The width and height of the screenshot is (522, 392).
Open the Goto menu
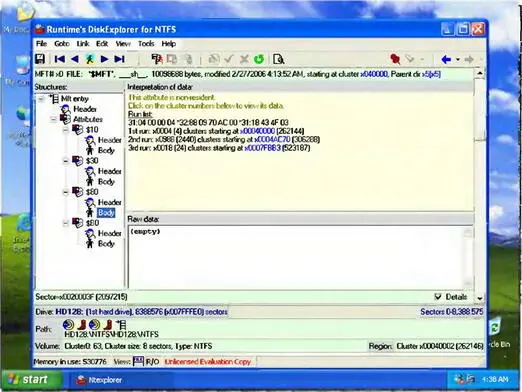tap(62, 44)
